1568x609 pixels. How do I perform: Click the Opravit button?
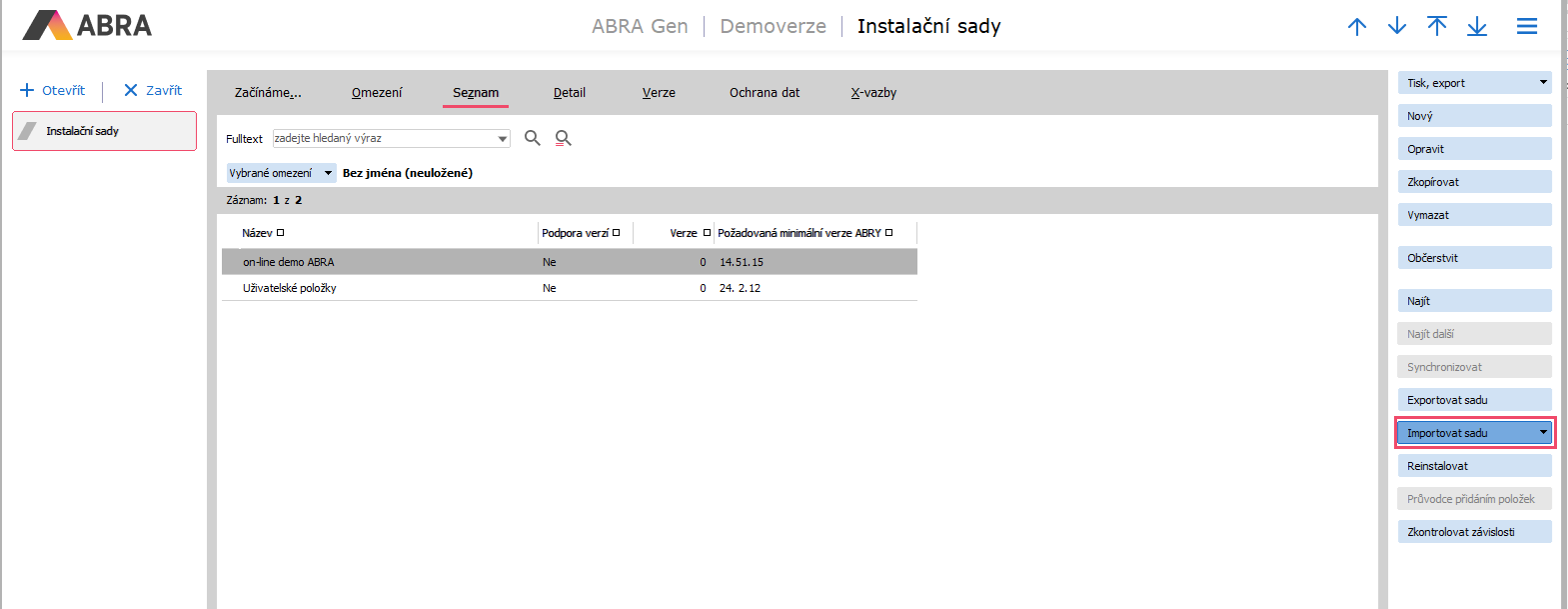point(1475,149)
